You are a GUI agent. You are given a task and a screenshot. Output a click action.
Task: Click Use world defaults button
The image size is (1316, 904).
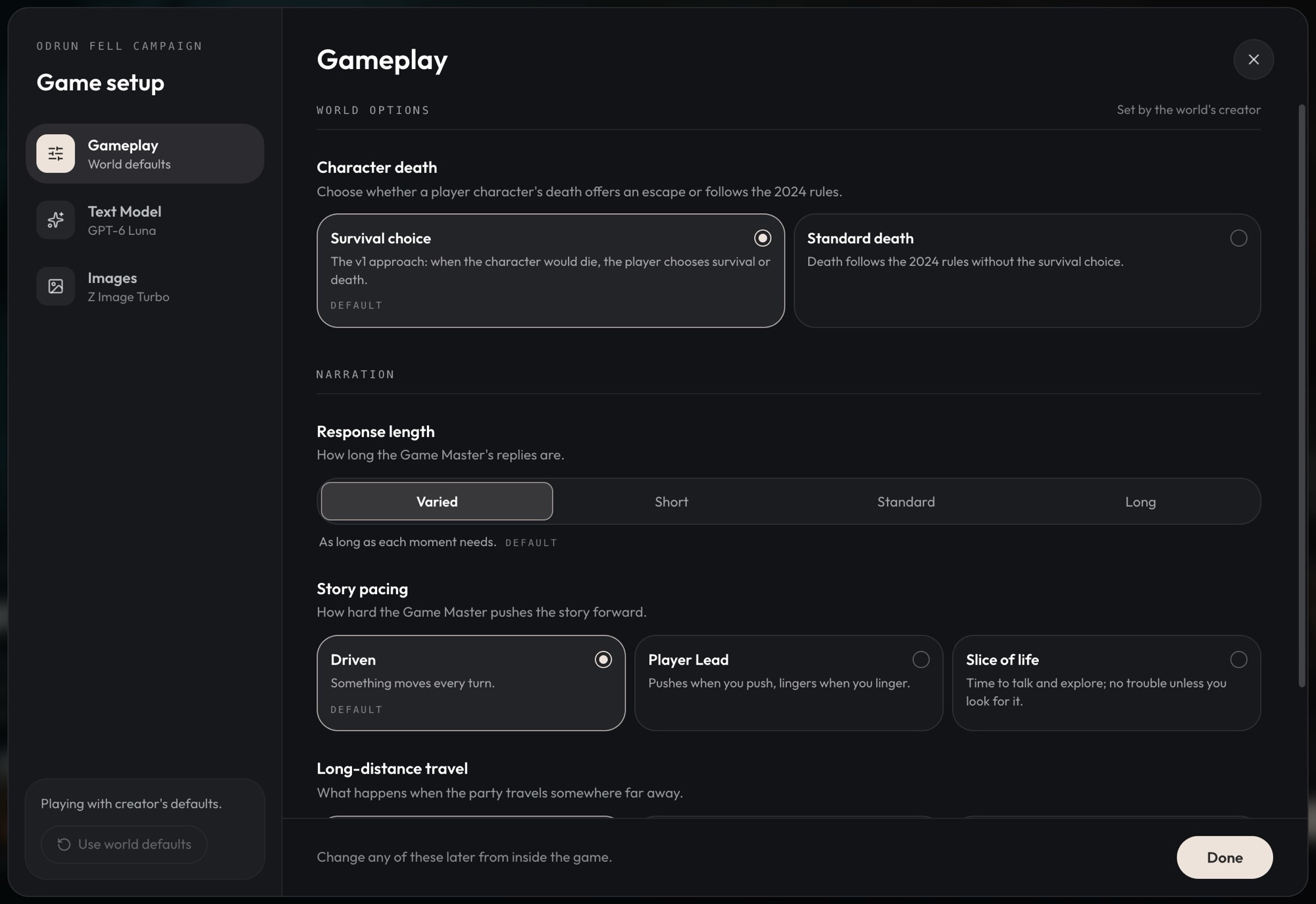[124, 844]
